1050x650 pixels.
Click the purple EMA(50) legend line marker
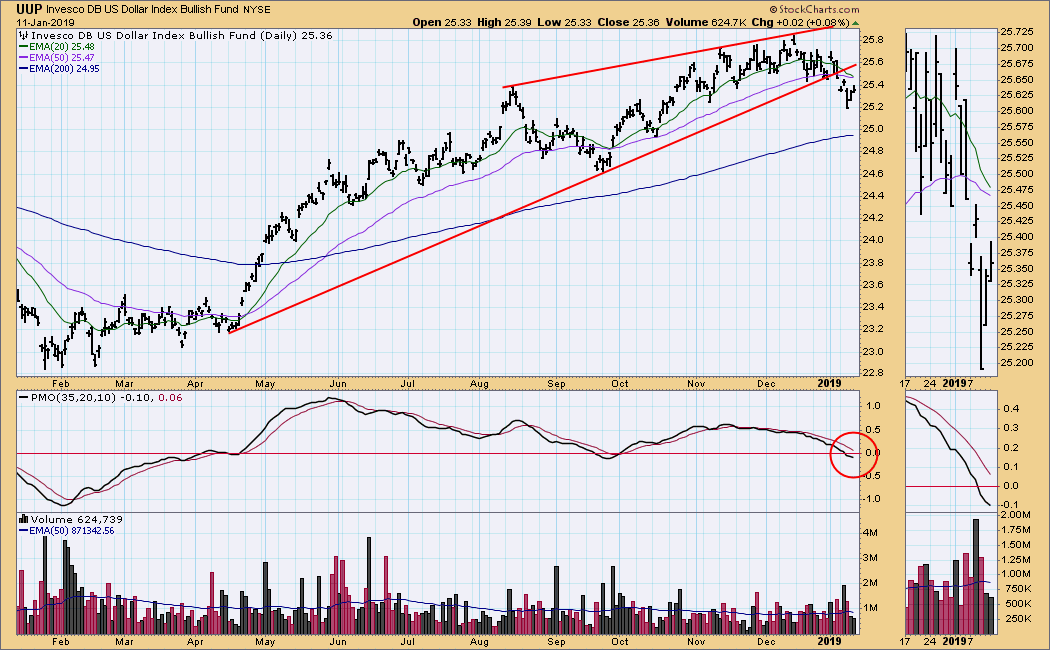point(23,58)
